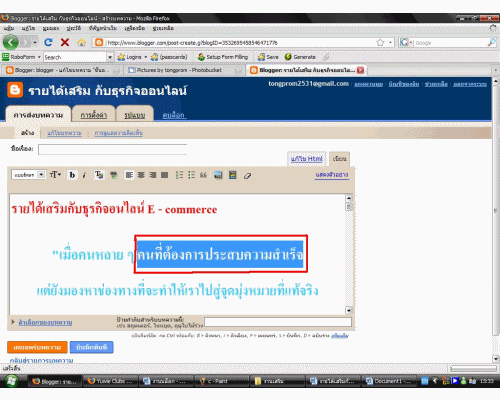The width and height of the screenshot is (500, 400).
Task: Insert a link using the link icon
Action: pos(114,175)
